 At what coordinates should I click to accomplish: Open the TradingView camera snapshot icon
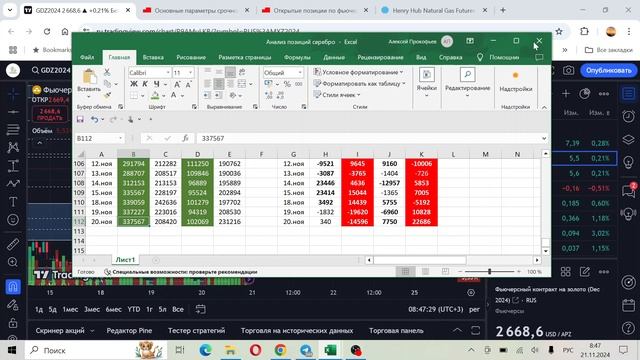pyautogui.click(x=568, y=71)
